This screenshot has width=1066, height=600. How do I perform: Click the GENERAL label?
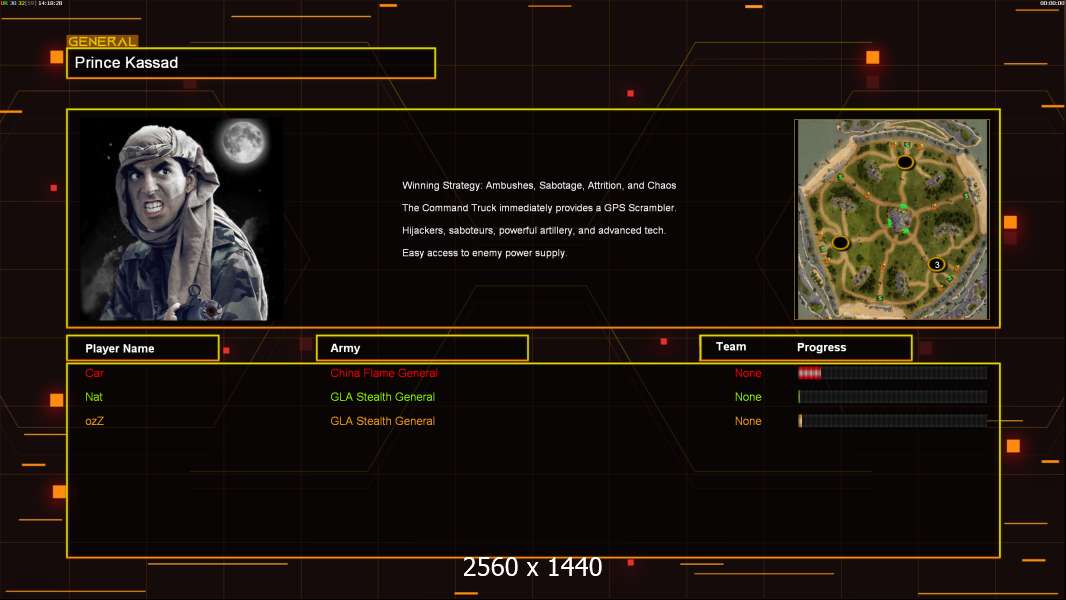[x=102, y=41]
